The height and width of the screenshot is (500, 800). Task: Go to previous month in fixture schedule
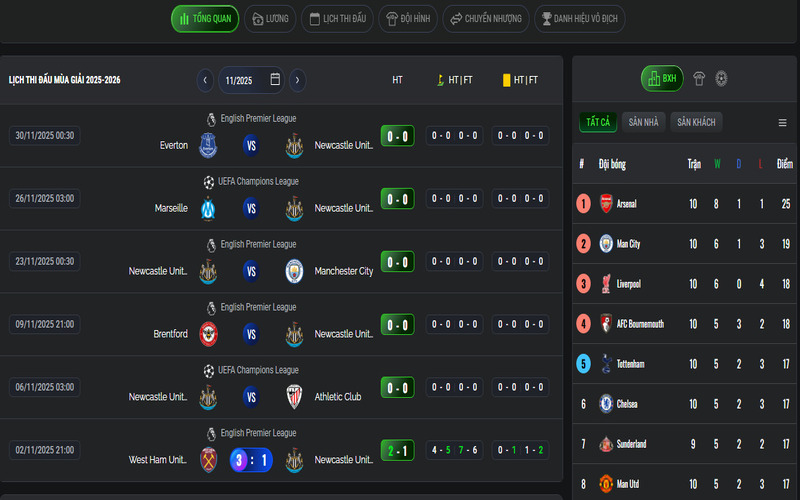[x=205, y=80]
